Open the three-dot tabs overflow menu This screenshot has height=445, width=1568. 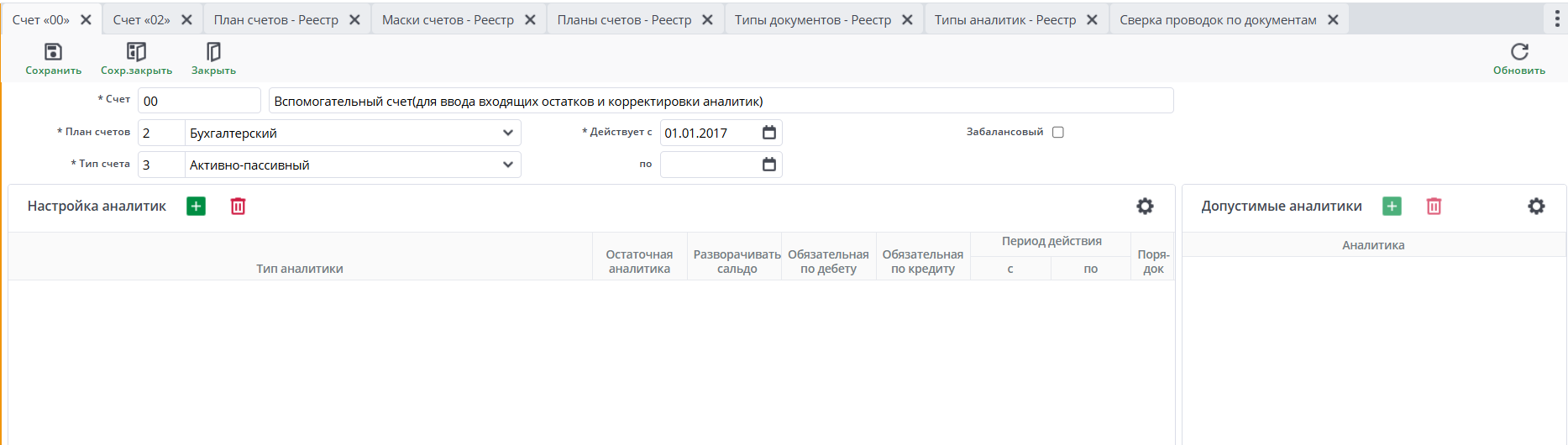tap(1556, 19)
